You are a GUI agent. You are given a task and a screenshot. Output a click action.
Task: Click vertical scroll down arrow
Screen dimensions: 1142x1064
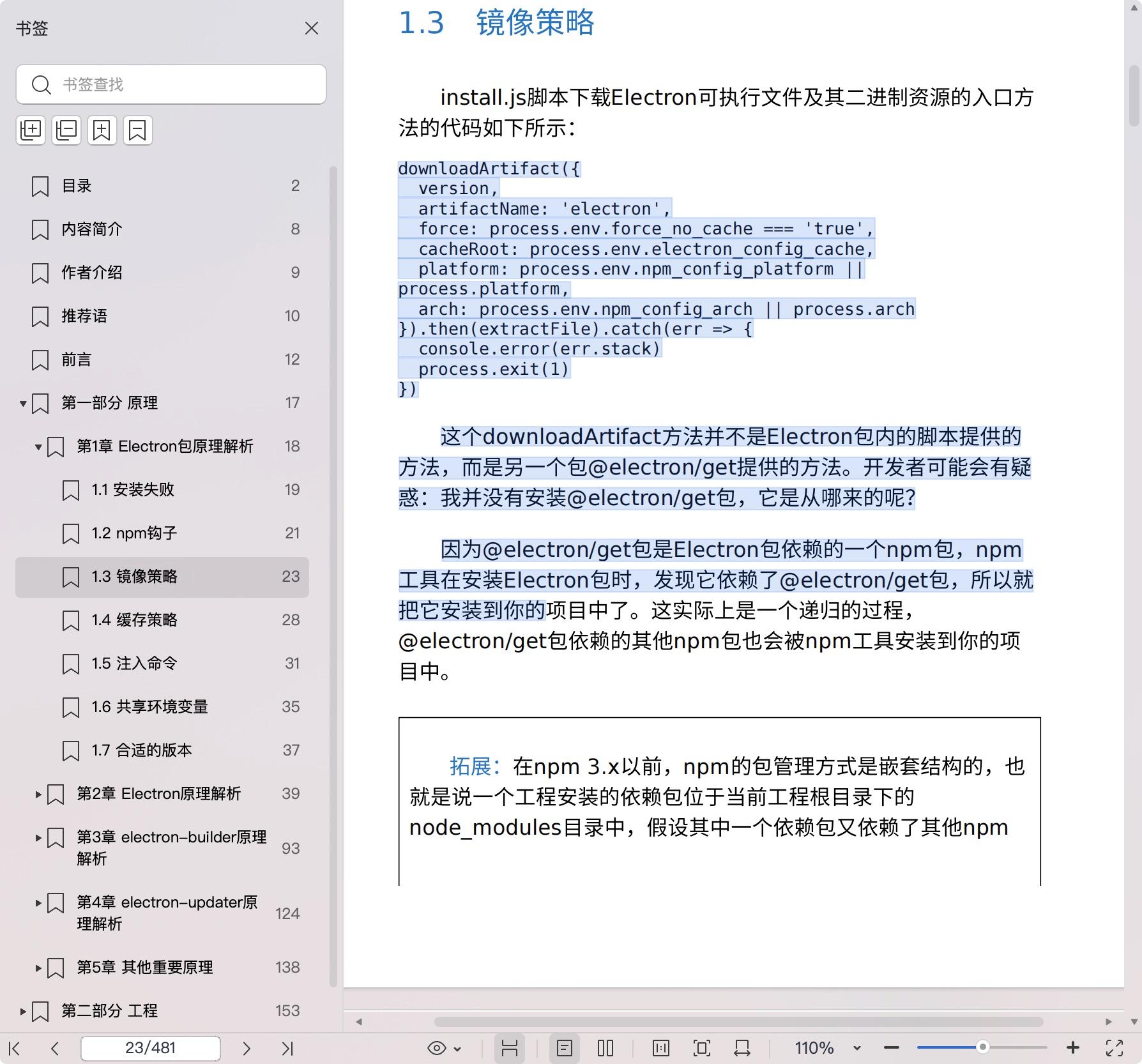[1134, 1022]
